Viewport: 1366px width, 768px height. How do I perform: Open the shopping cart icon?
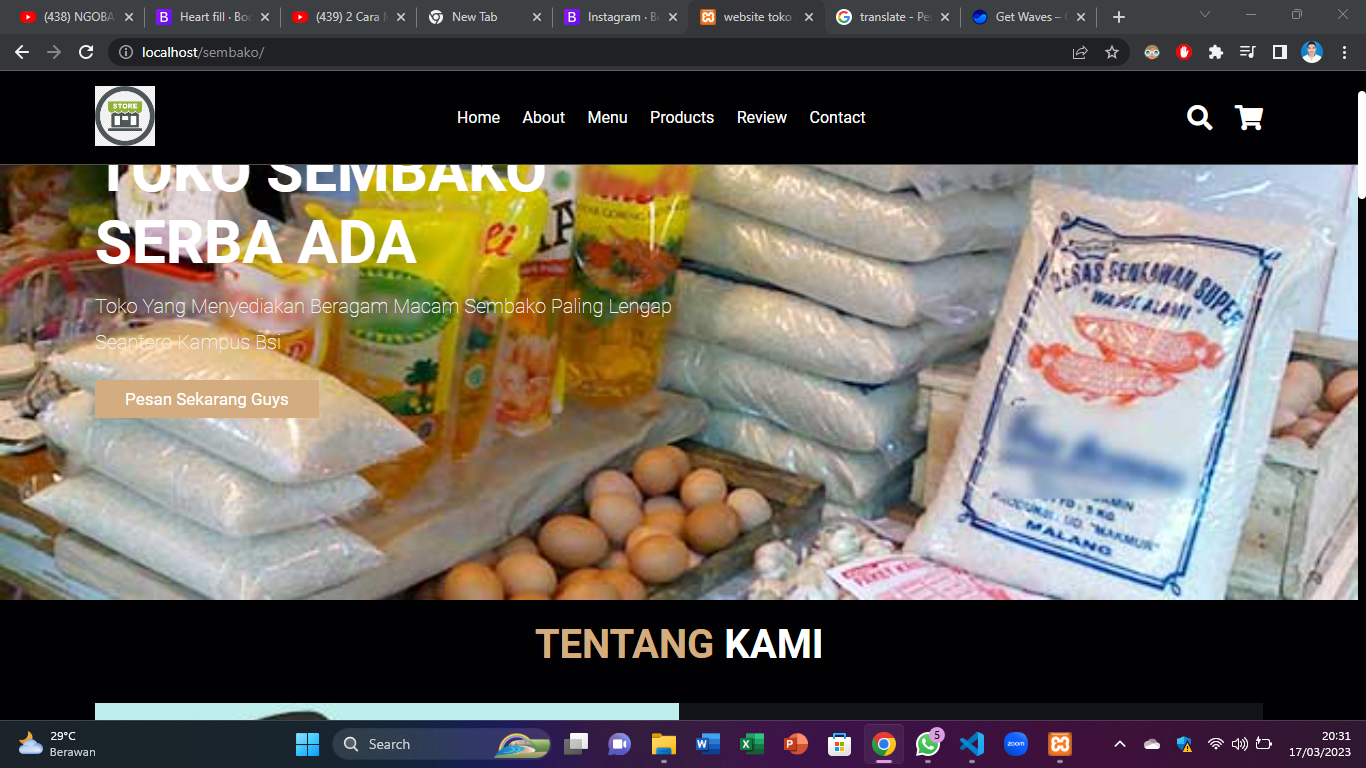[x=1249, y=118]
